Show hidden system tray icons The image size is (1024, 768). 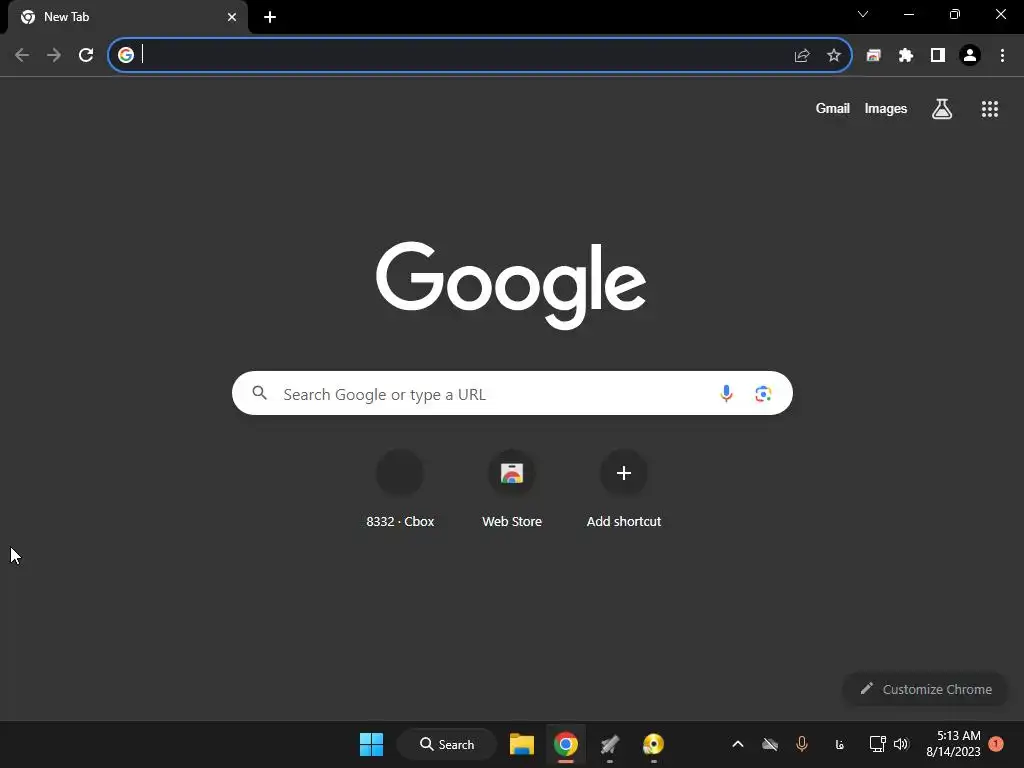tap(738, 744)
